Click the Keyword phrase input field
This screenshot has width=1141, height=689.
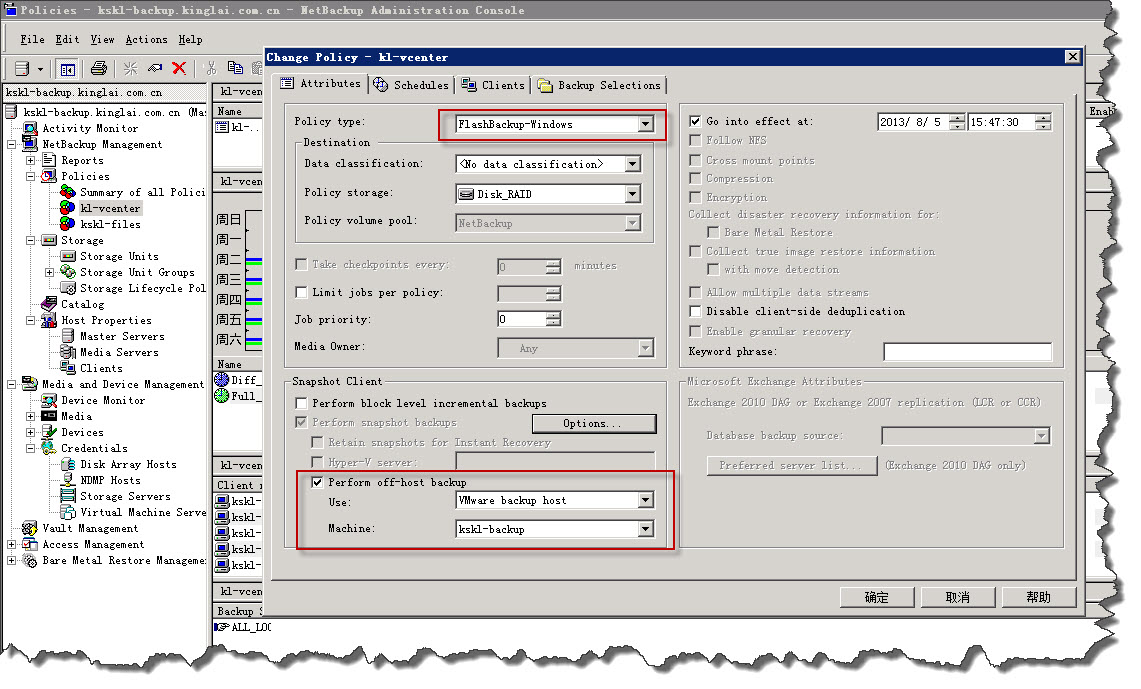pos(968,352)
